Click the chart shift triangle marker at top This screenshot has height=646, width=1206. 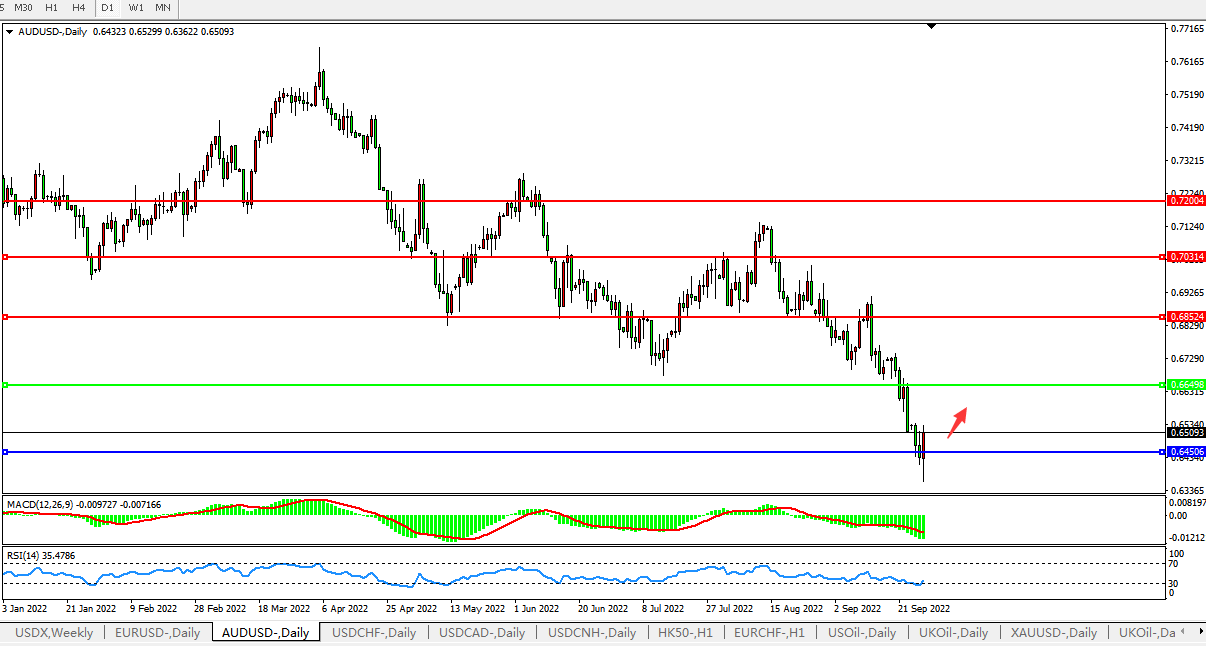pyautogui.click(x=931, y=27)
